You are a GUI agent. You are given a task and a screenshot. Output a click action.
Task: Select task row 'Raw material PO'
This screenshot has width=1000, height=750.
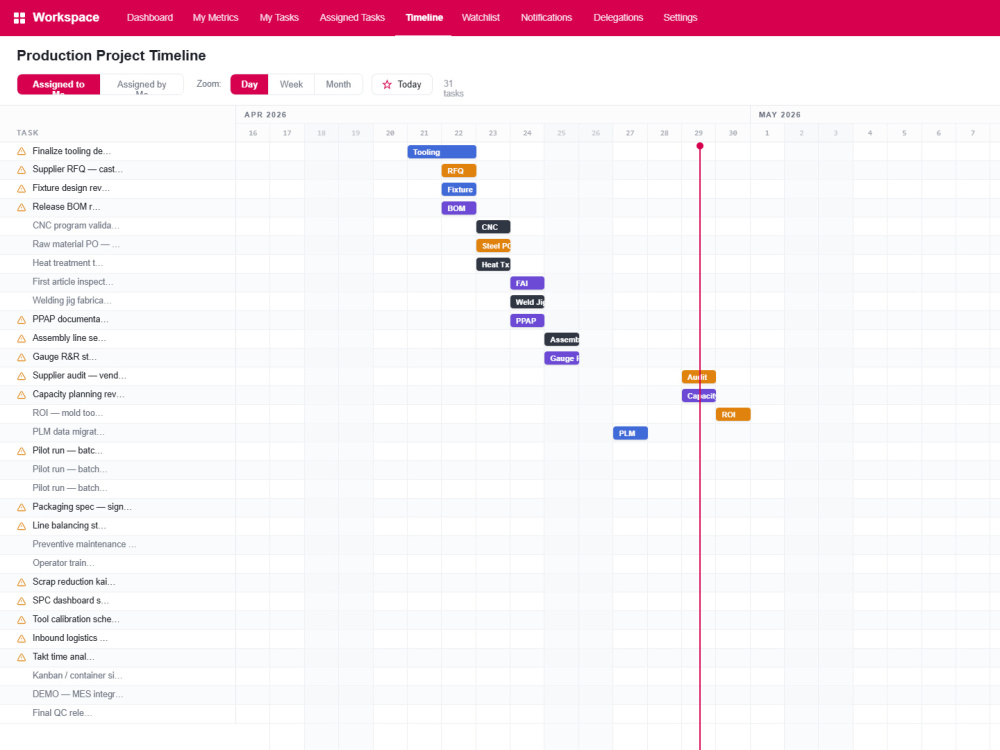[x=118, y=244]
